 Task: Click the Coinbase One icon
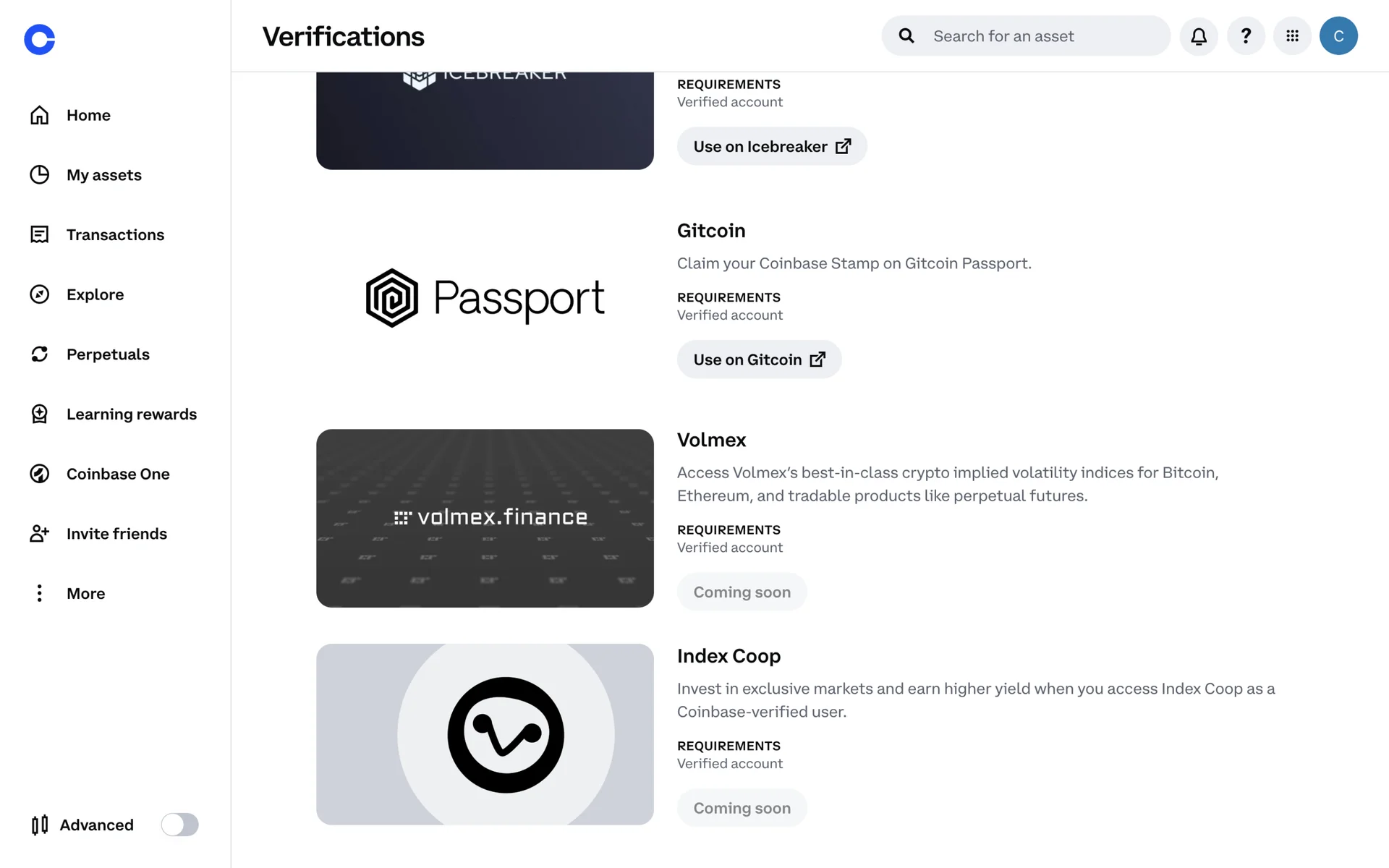tap(40, 474)
